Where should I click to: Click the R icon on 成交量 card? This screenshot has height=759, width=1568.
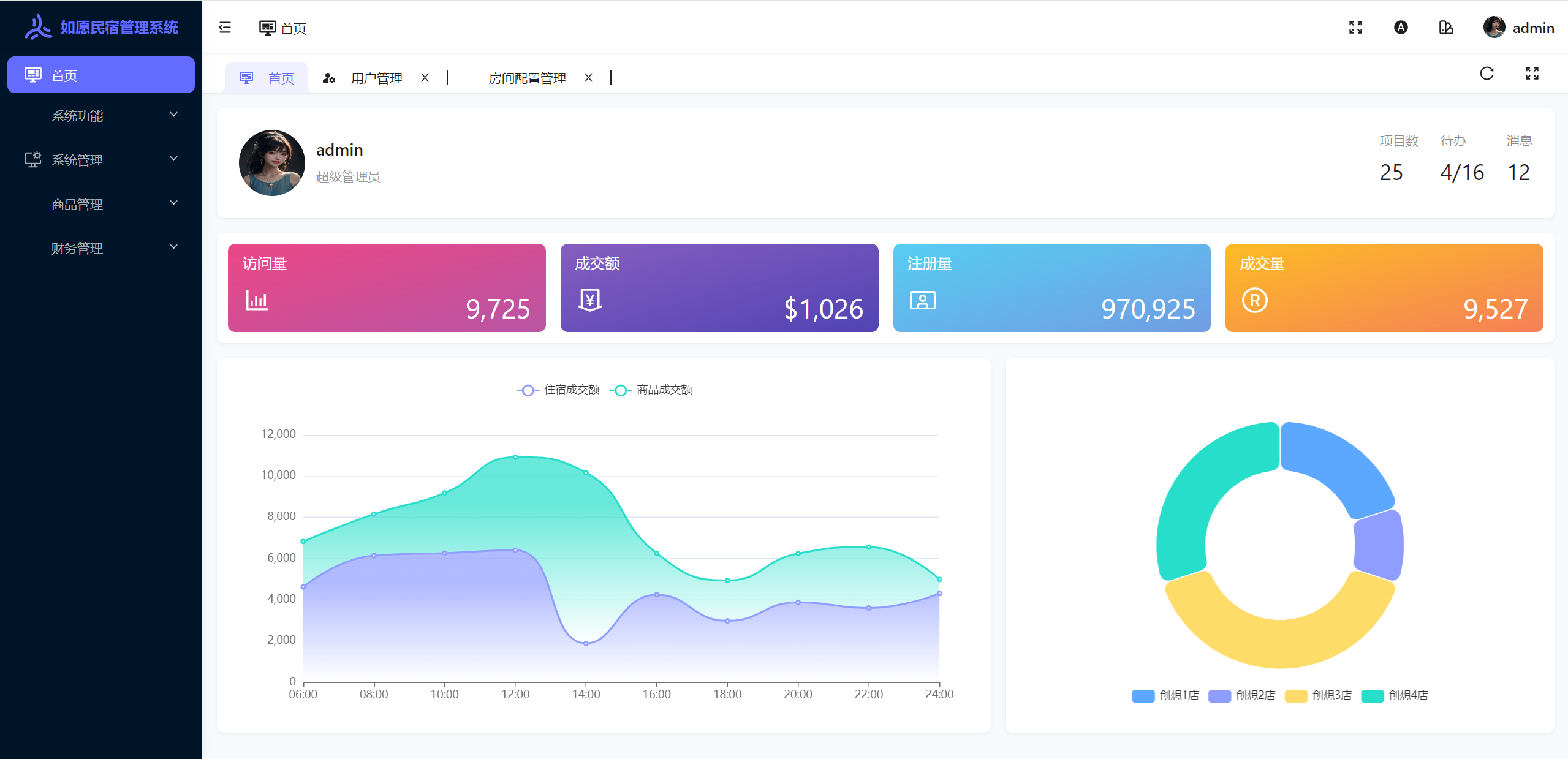tap(1254, 300)
